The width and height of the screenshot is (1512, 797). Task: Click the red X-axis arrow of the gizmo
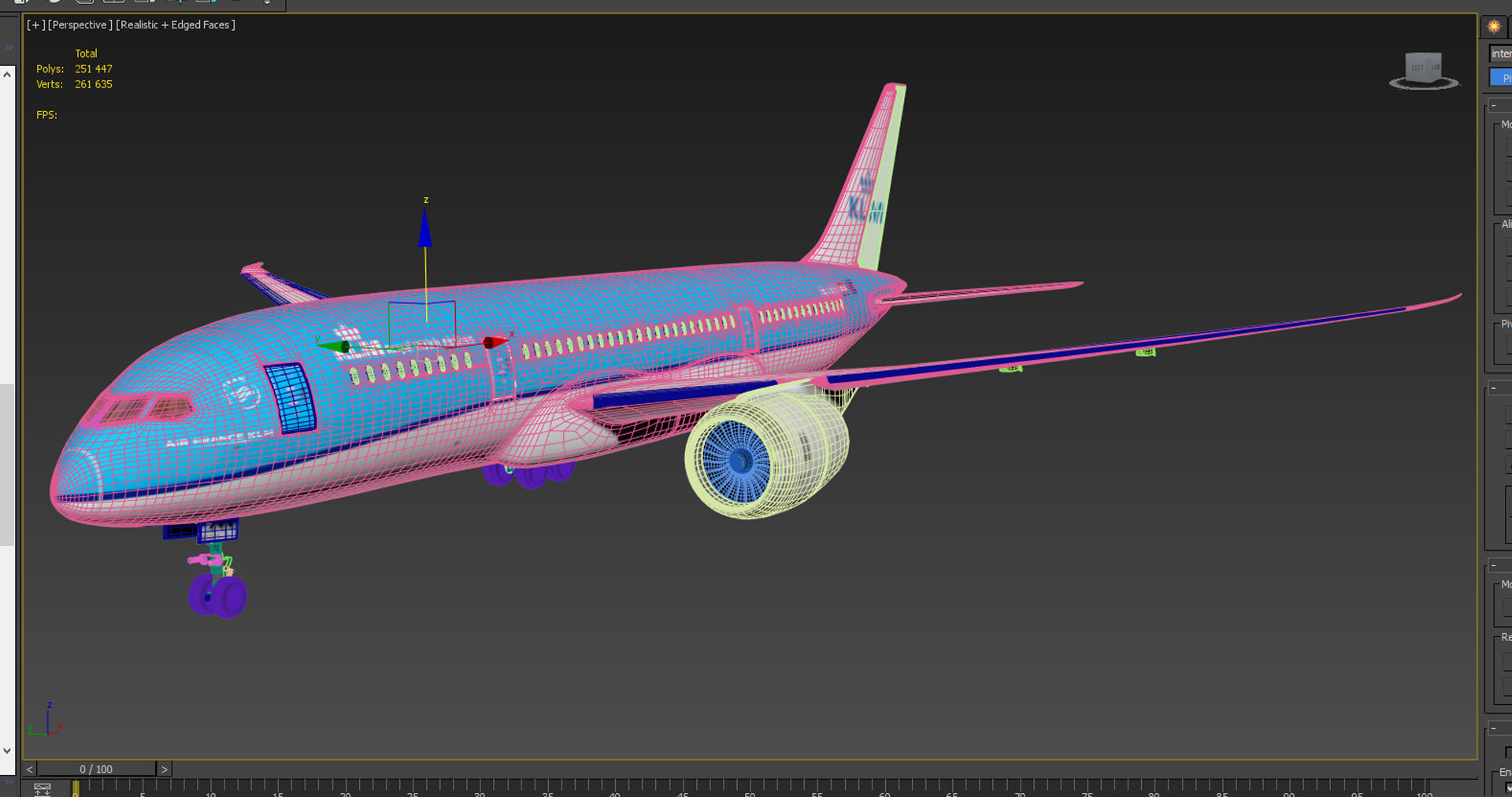494,343
